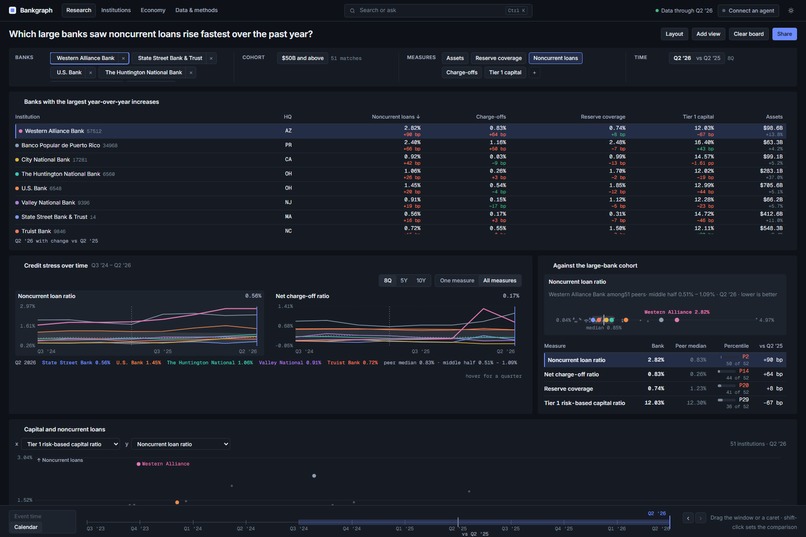
Task: Sort by Charge-offs column header
Action: click(x=490, y=117)
